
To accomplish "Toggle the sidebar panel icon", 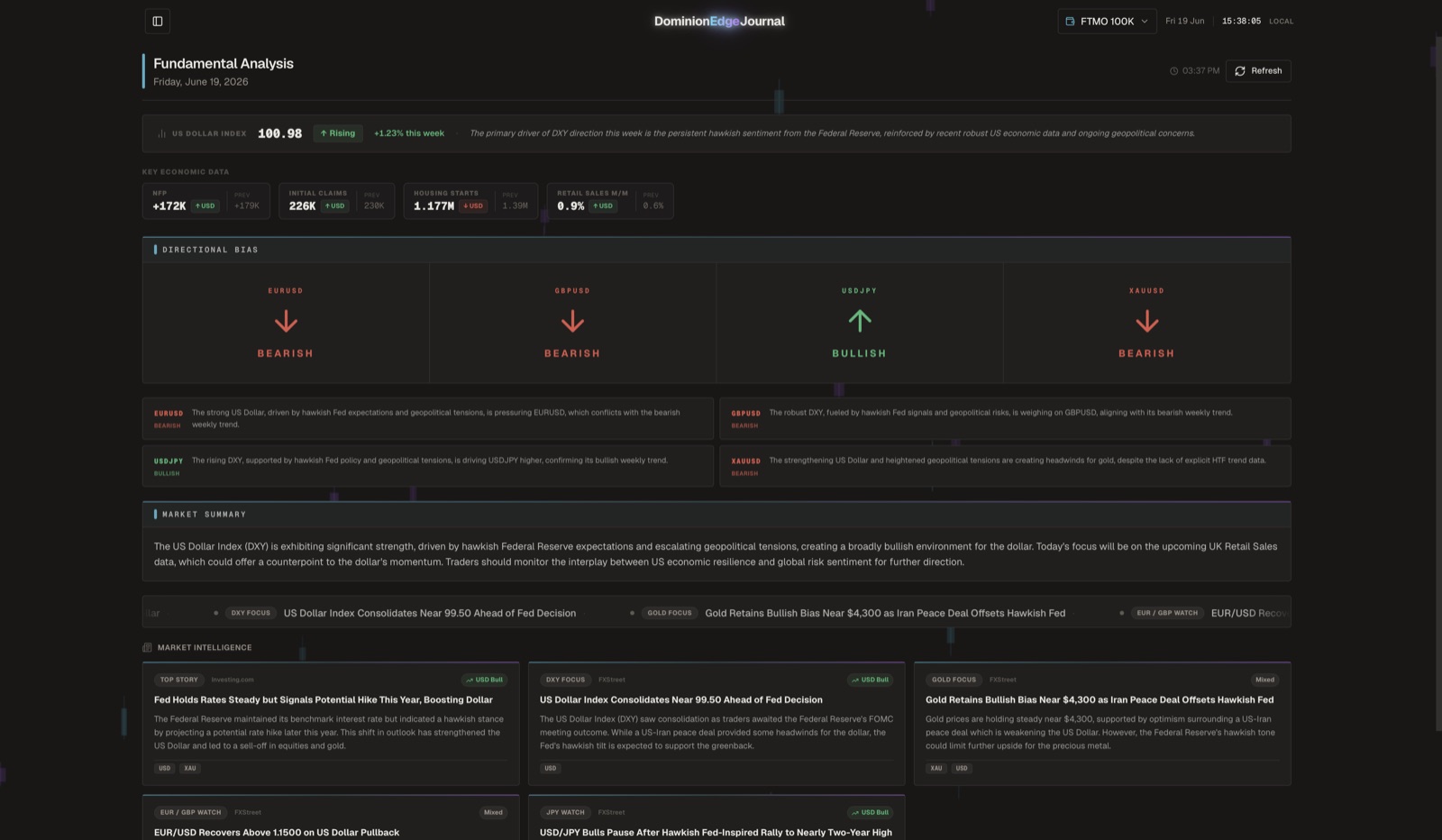I will [x=158, y=21].
